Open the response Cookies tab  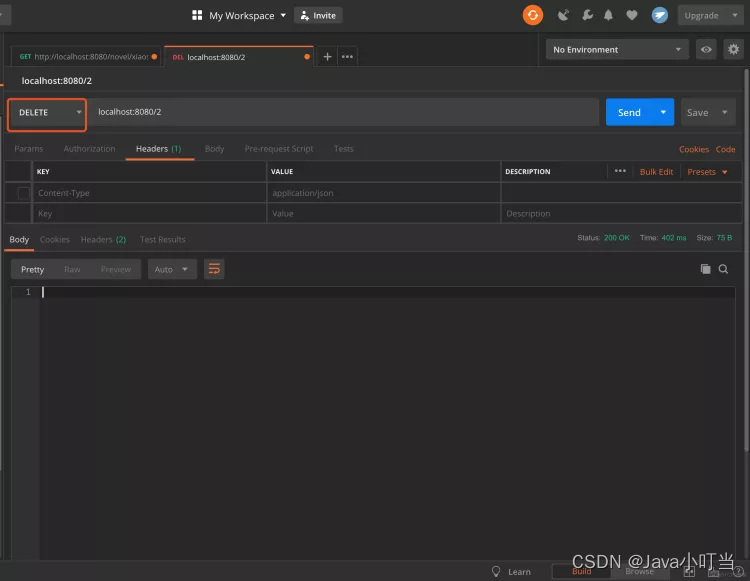point(55,240)
